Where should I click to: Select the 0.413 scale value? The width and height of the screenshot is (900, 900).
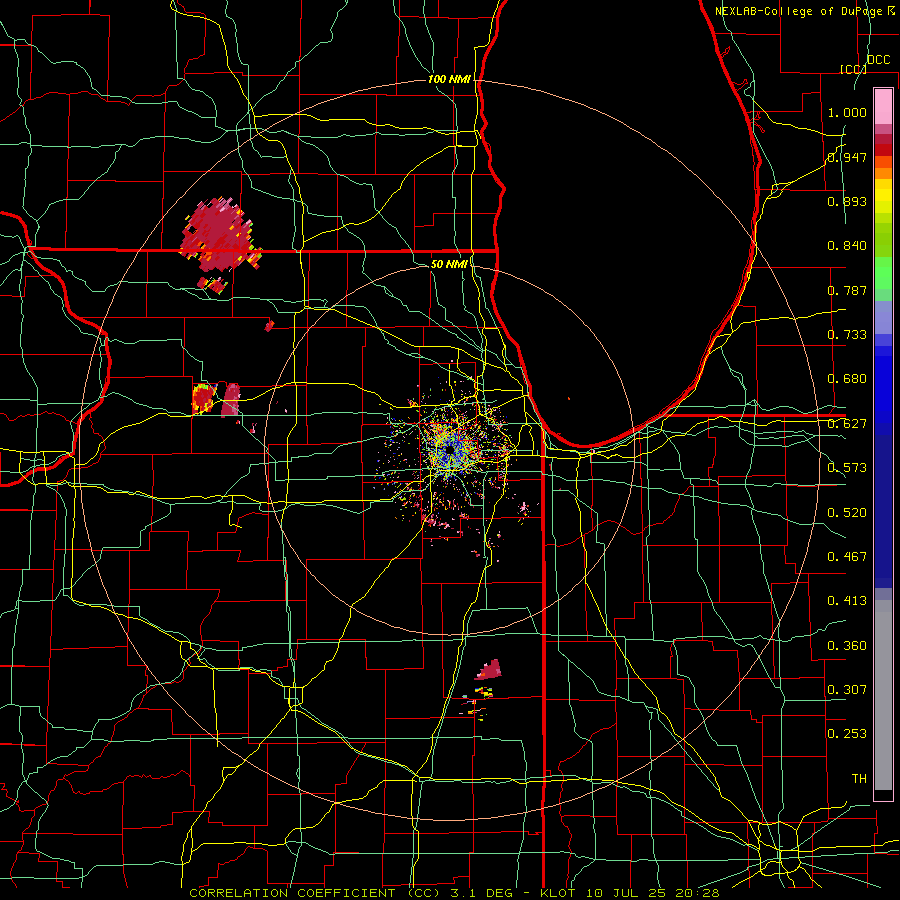(847, 601)
